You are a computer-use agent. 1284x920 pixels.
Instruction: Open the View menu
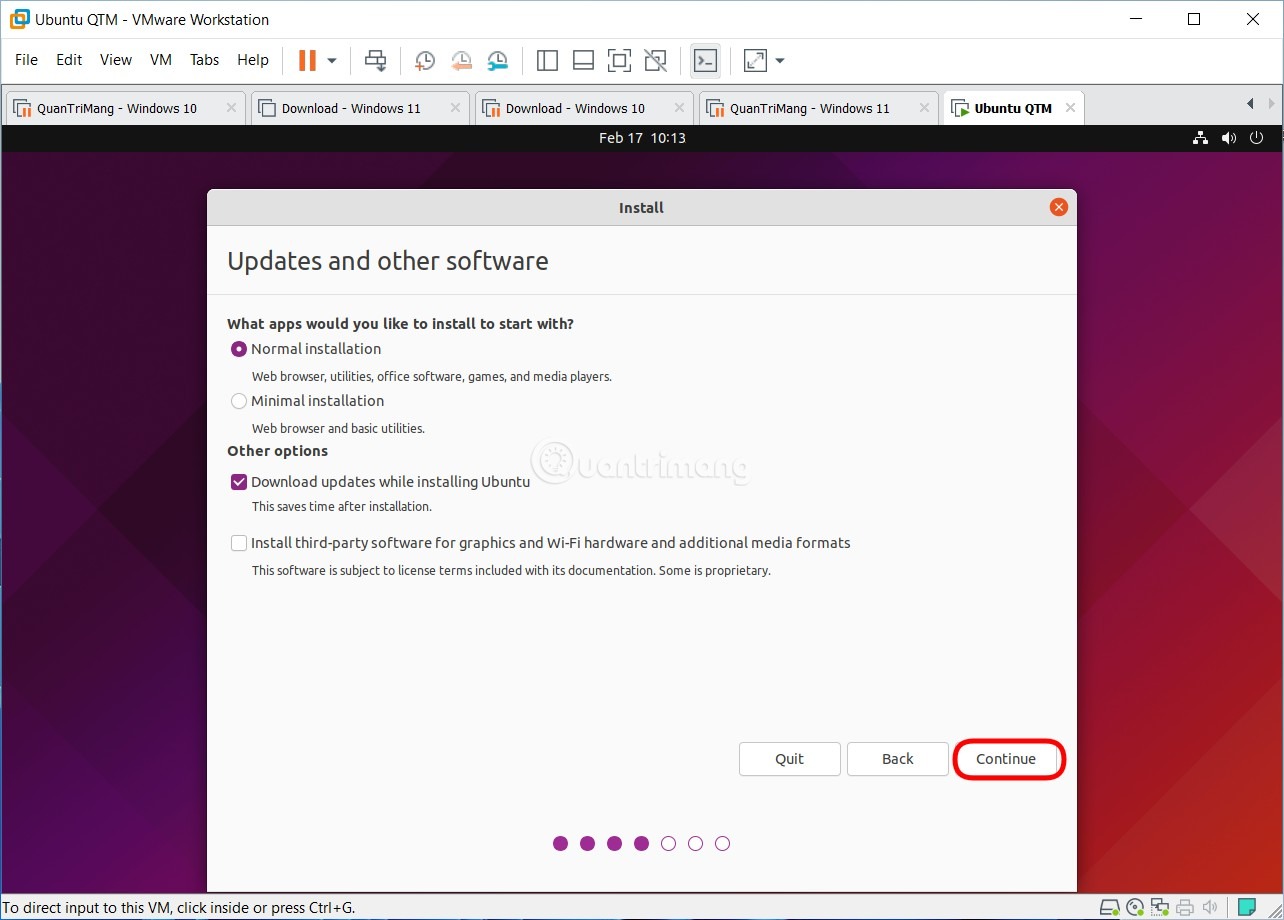[x=116, y=60]
